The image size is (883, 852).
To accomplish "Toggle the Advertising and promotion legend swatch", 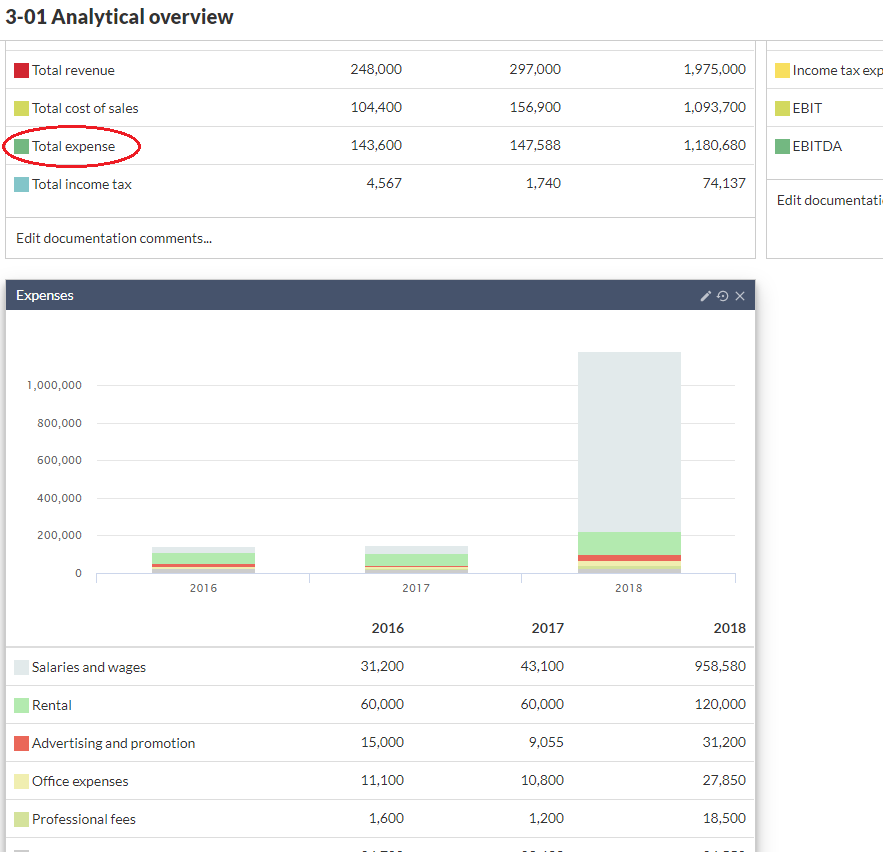I will pyautogui.click(x=21, y=743).
